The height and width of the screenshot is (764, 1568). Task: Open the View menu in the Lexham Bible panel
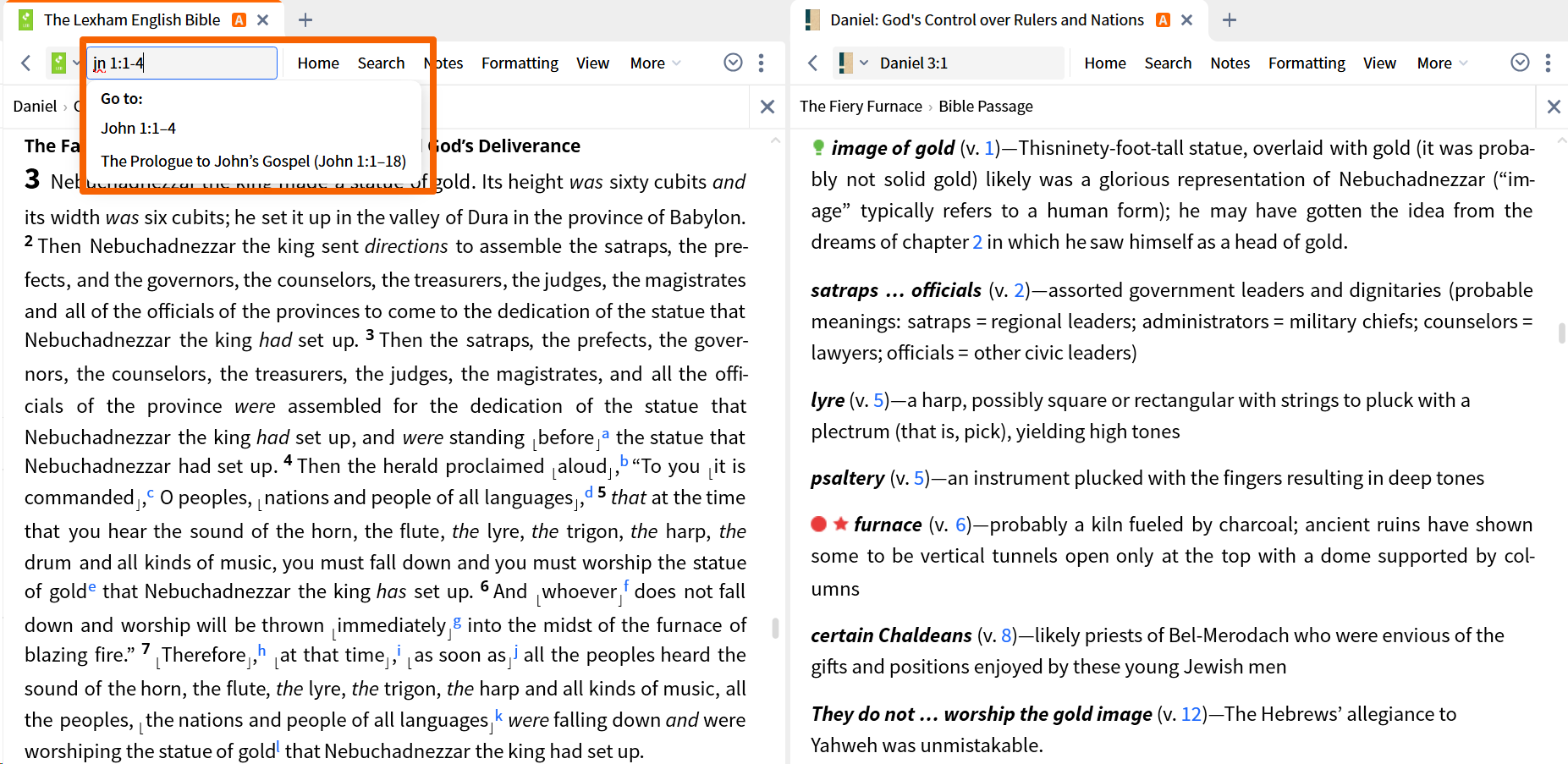[592, 63]
